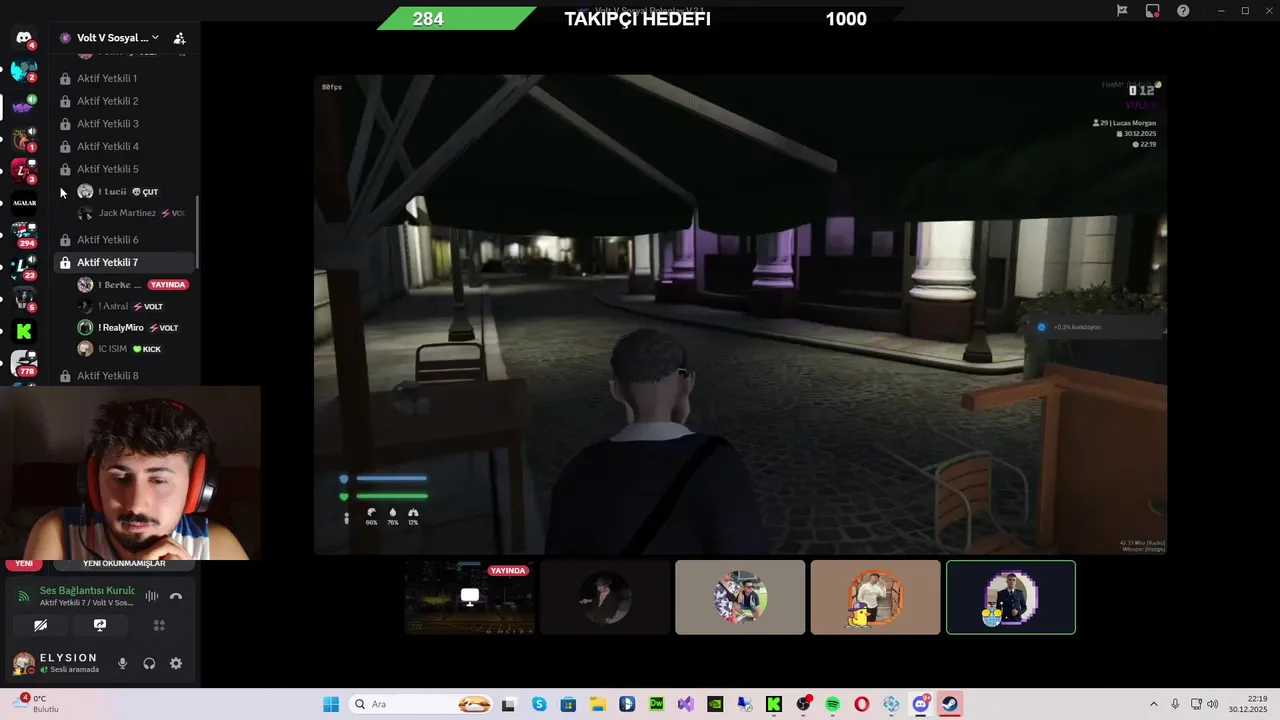Open Discord direct messages home icon
1280x720 pixels.
tap(24, 38)
